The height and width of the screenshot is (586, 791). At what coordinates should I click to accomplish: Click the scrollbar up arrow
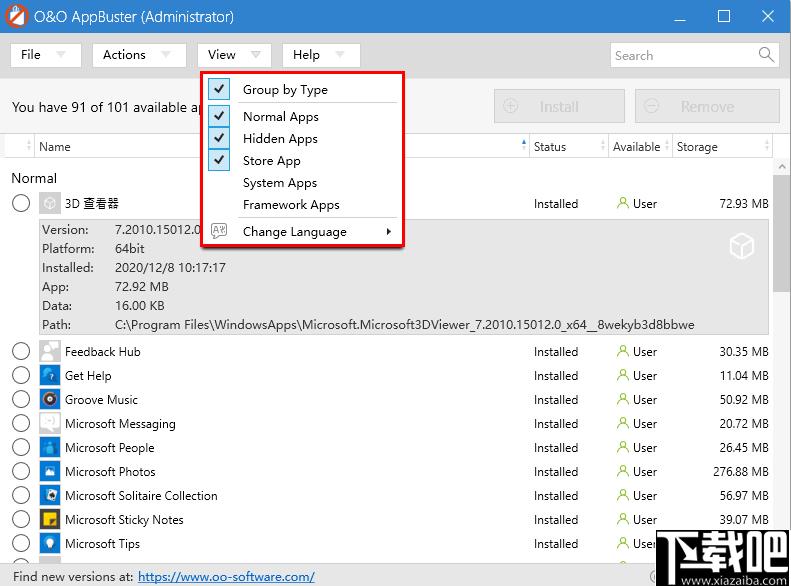tap(781, 166)
